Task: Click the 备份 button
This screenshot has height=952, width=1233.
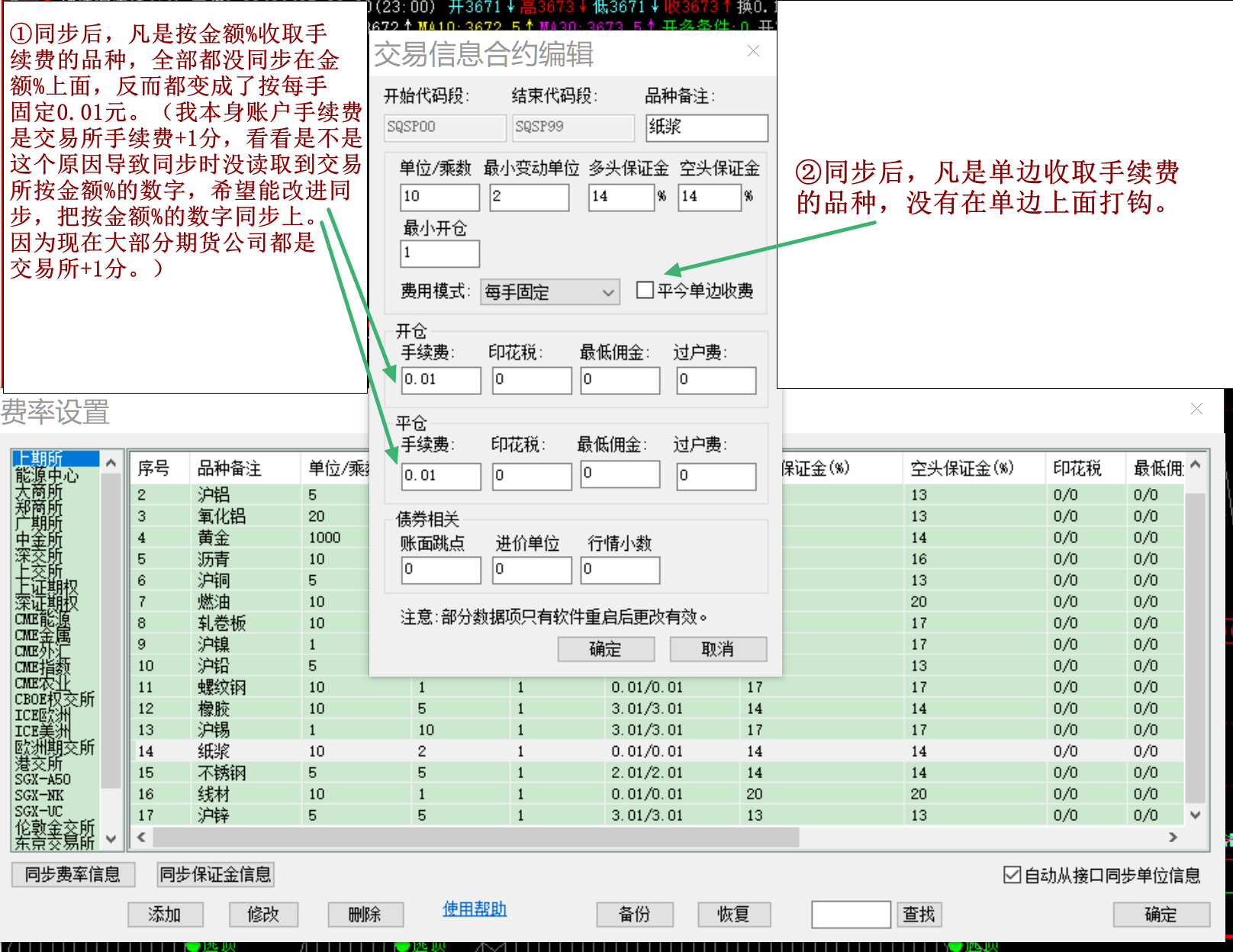Action: (635, 914)
